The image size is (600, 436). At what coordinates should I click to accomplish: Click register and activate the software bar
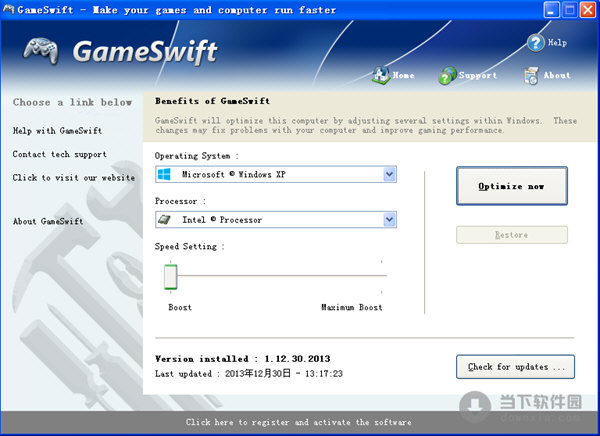pyautogui.click(x=299, y=422)
